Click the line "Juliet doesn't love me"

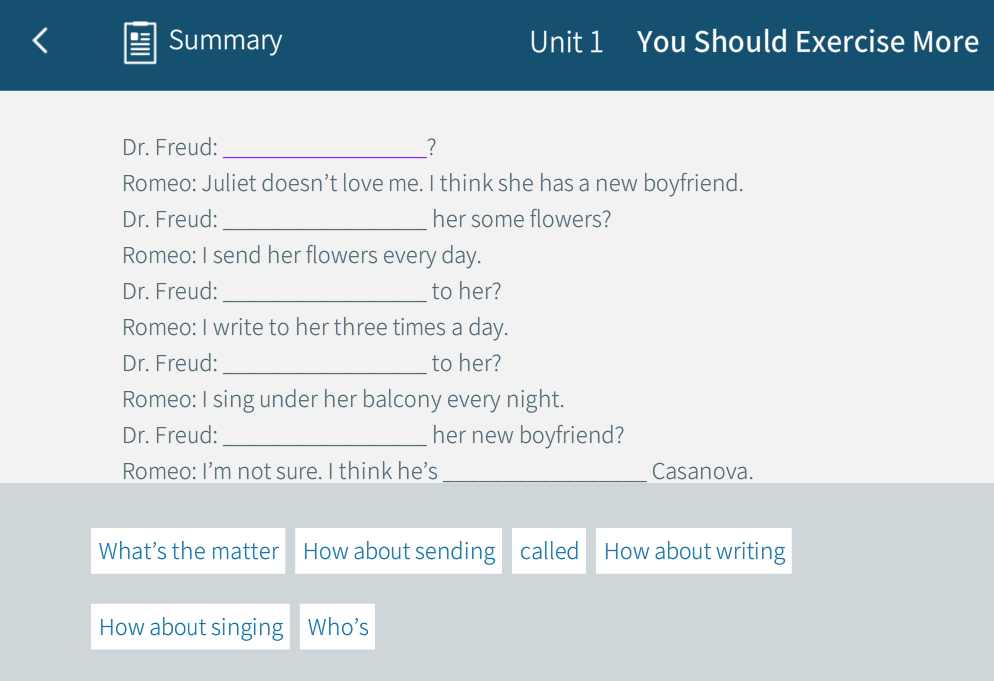pos(432,184)
